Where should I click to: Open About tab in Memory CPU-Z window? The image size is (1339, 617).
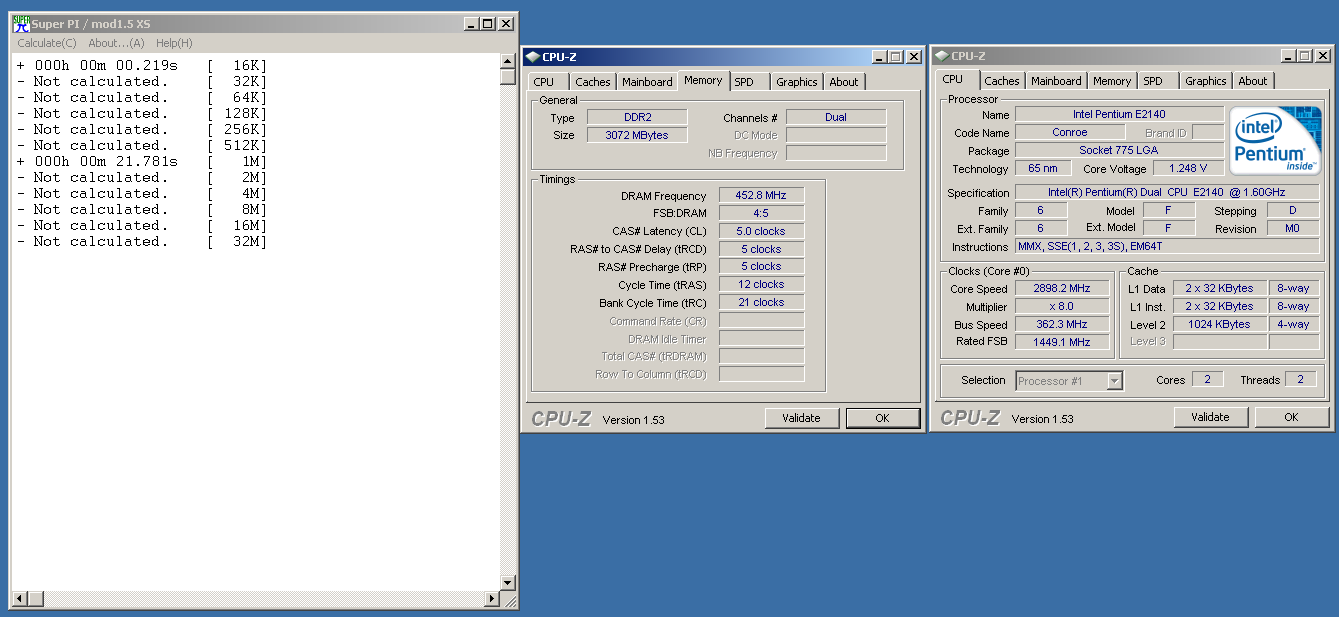click(844, 82)
